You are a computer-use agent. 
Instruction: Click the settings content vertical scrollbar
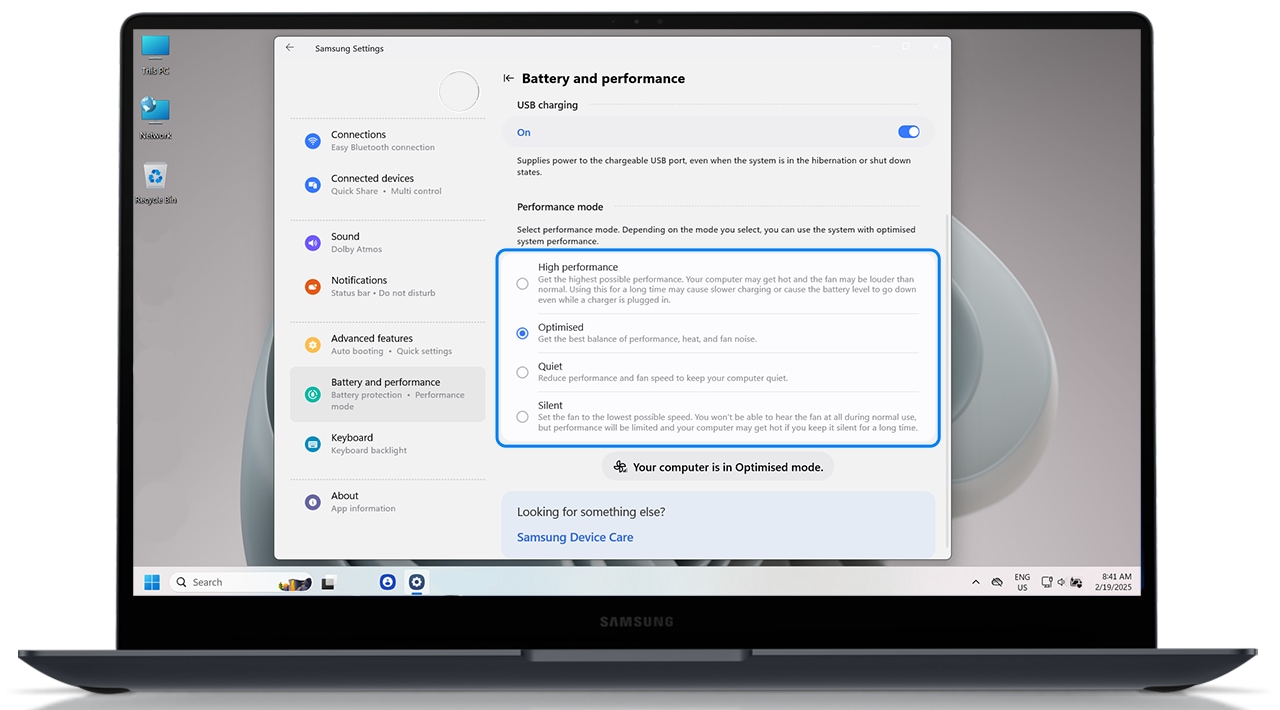tap(946, 382)
